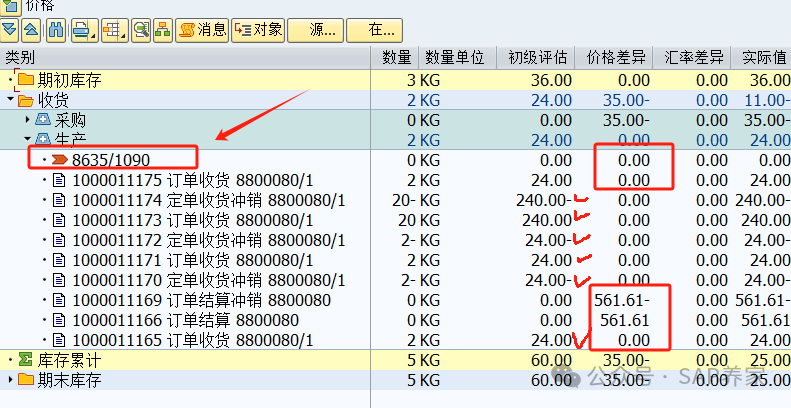This screenshot has height=408, width=791.
Task: Click the 11.00- actual value in 收货 row
Action: click(x=767, y=100)
